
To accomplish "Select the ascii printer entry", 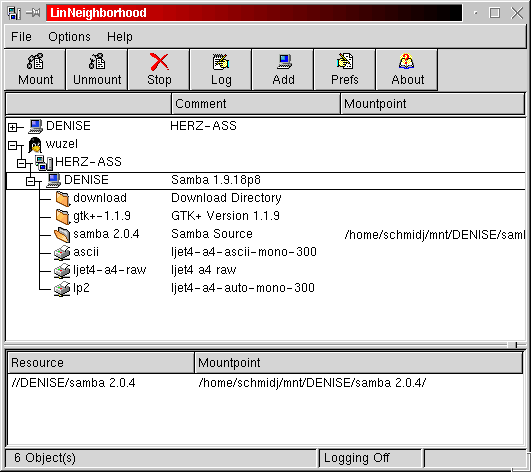I will 86,252.
